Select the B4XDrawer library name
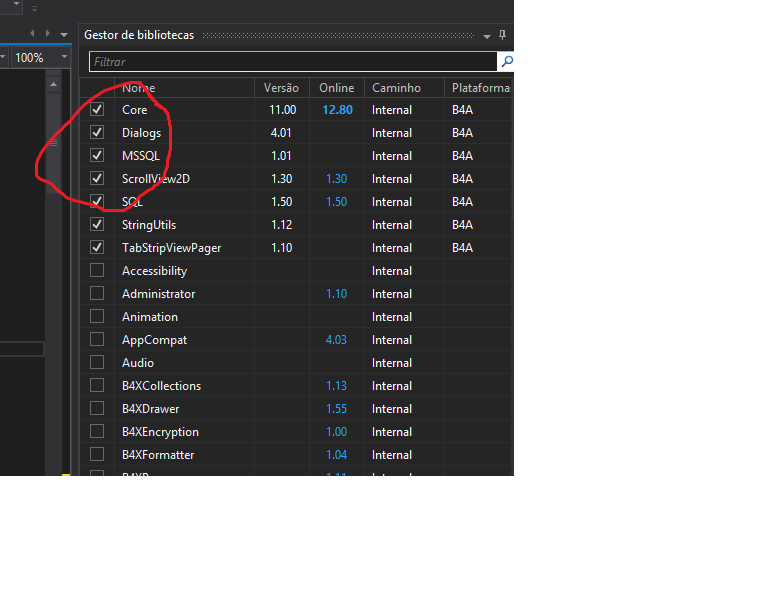 (x=150, y=409)
